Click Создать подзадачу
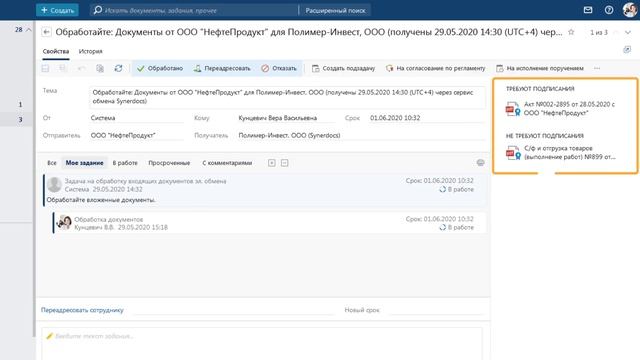The height and width of the screenshot is (360, 640). pos(343,68)
